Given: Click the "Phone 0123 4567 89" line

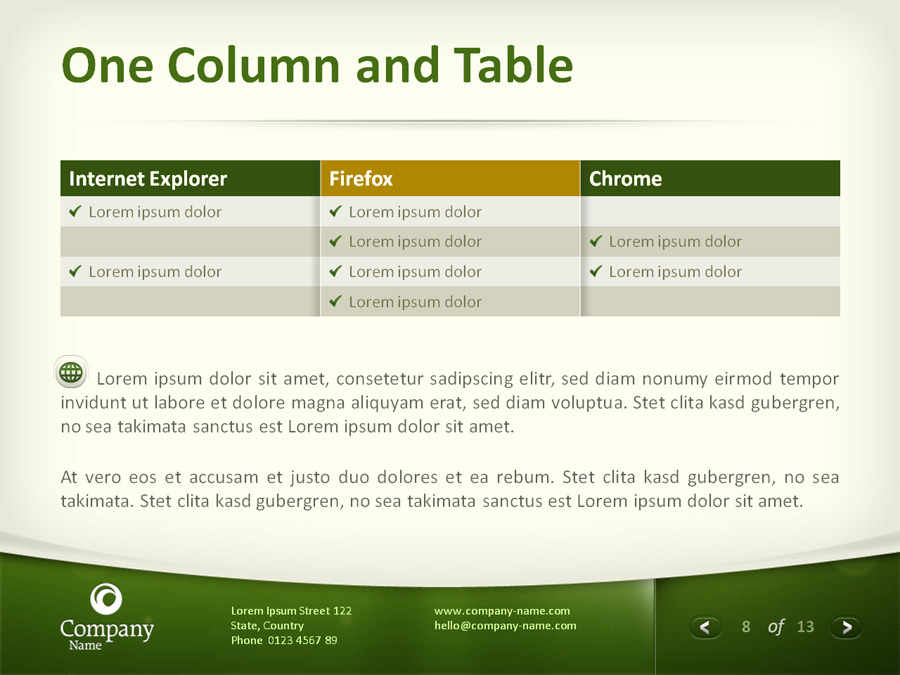Looking at the screenshot, I should pos(284,640).
